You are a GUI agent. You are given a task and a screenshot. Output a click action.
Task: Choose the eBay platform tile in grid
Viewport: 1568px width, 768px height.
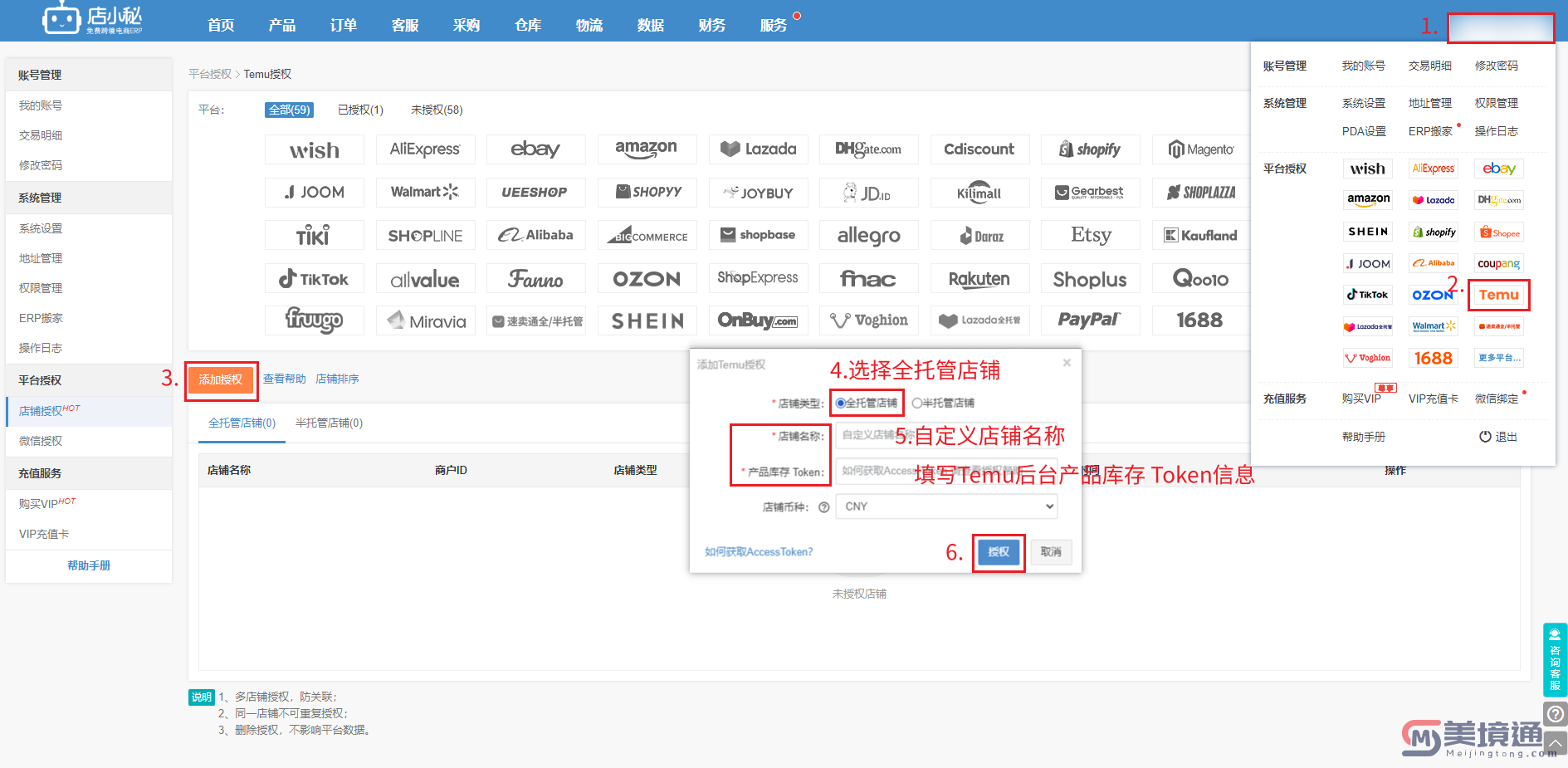(x=536, y=149)
